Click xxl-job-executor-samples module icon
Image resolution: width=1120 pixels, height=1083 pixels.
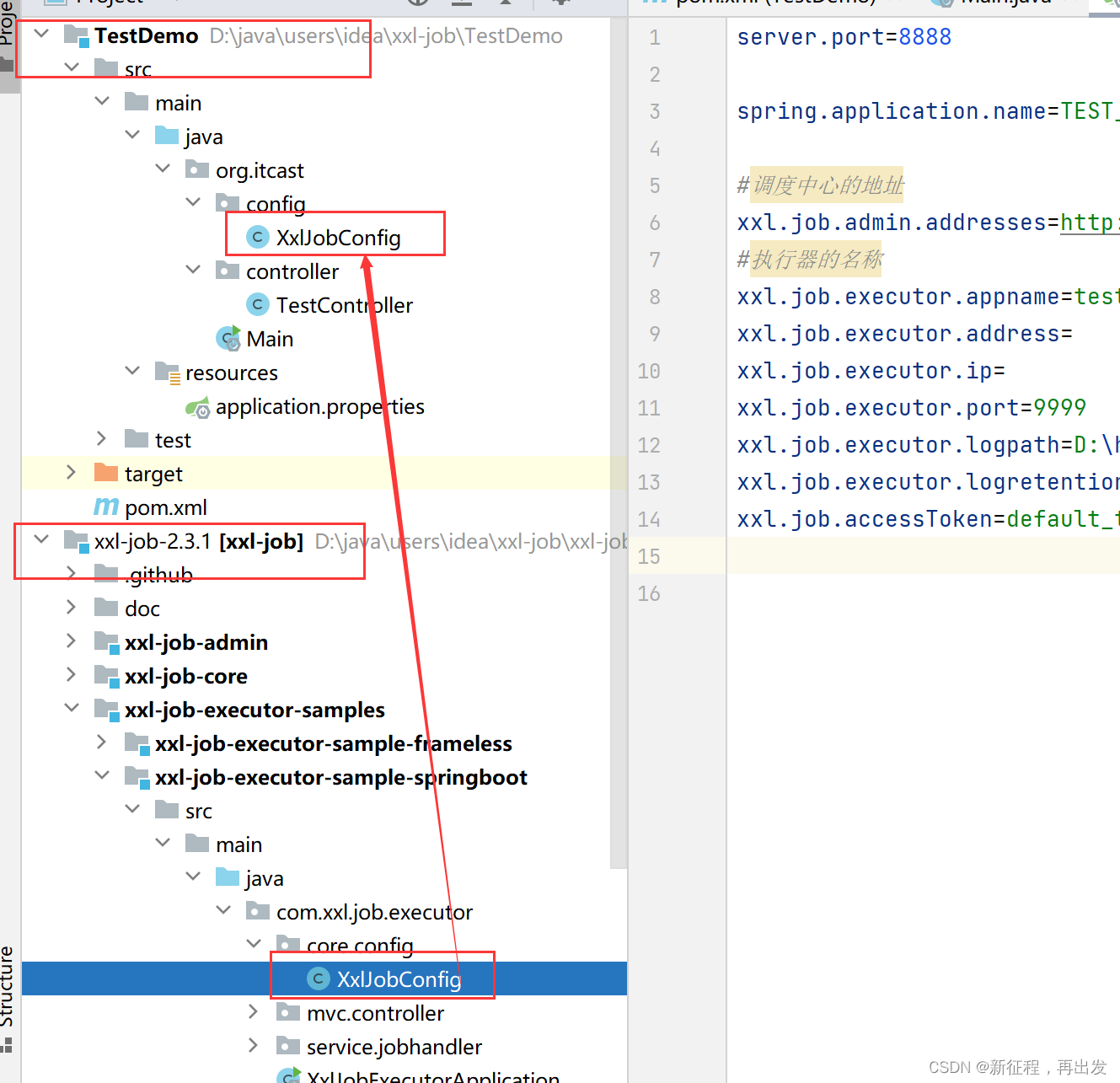[x=107, y=710]
